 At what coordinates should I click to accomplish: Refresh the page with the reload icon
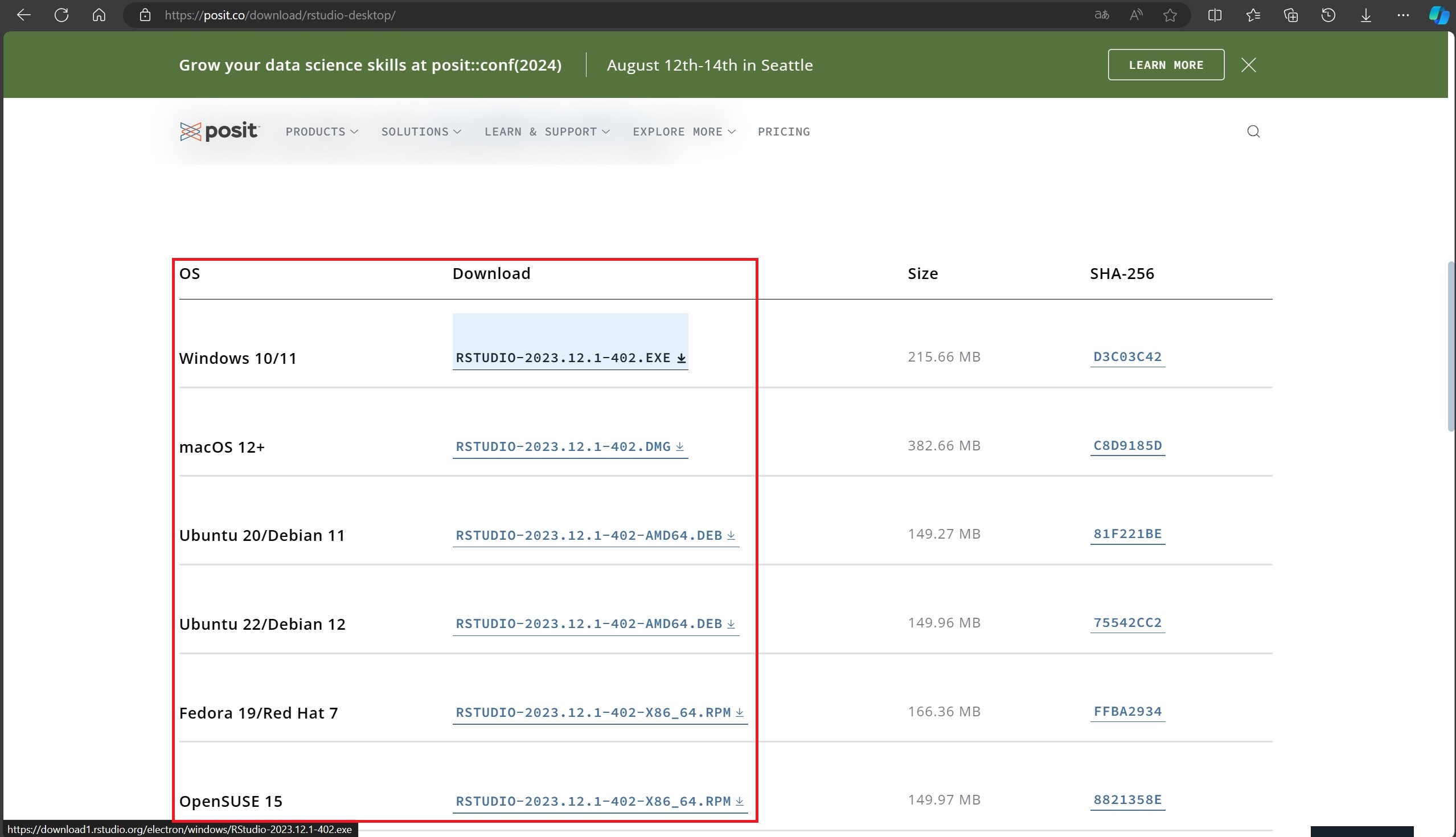point(61,15)
